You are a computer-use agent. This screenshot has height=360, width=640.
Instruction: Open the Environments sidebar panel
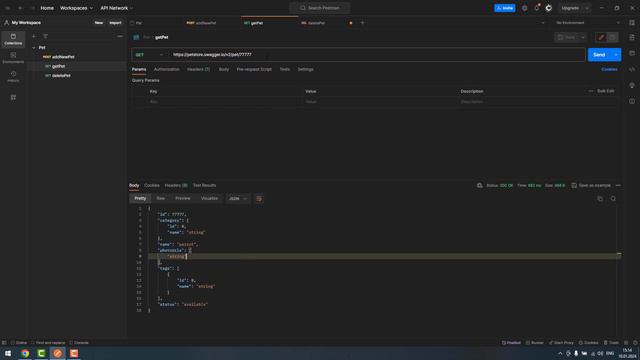coord(13,58)
